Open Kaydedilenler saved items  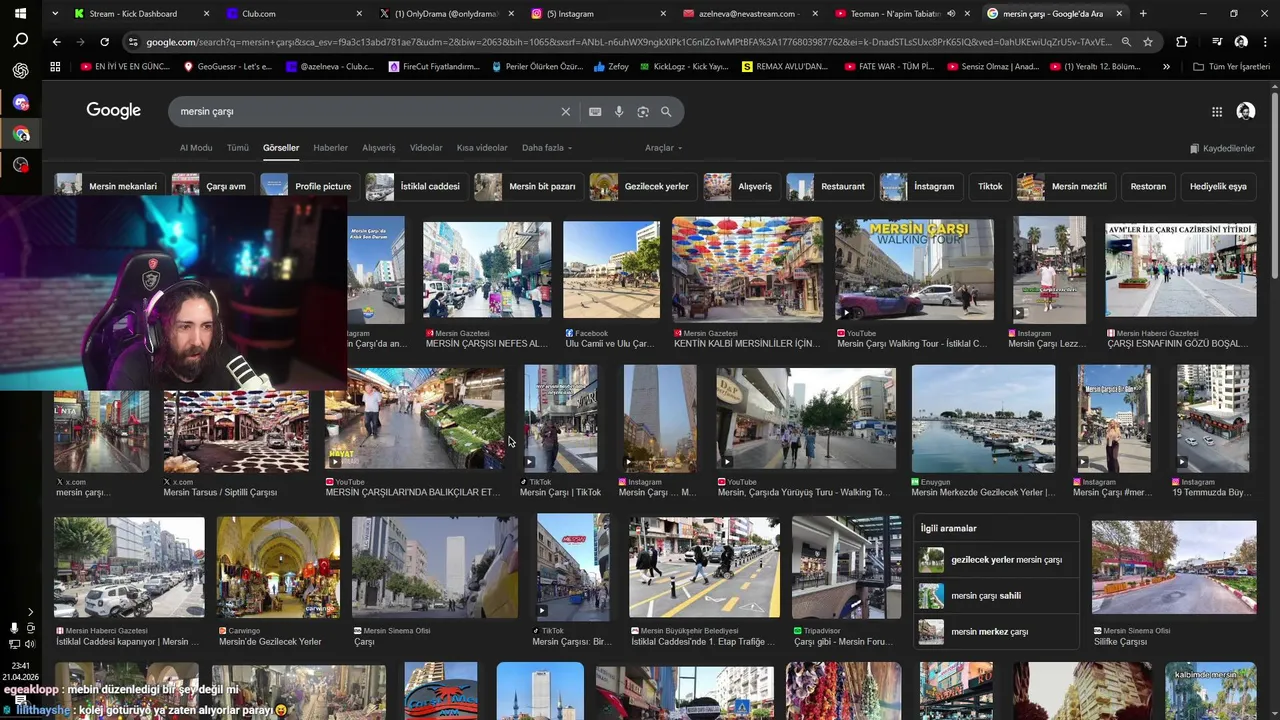(x=1222, y=149)
